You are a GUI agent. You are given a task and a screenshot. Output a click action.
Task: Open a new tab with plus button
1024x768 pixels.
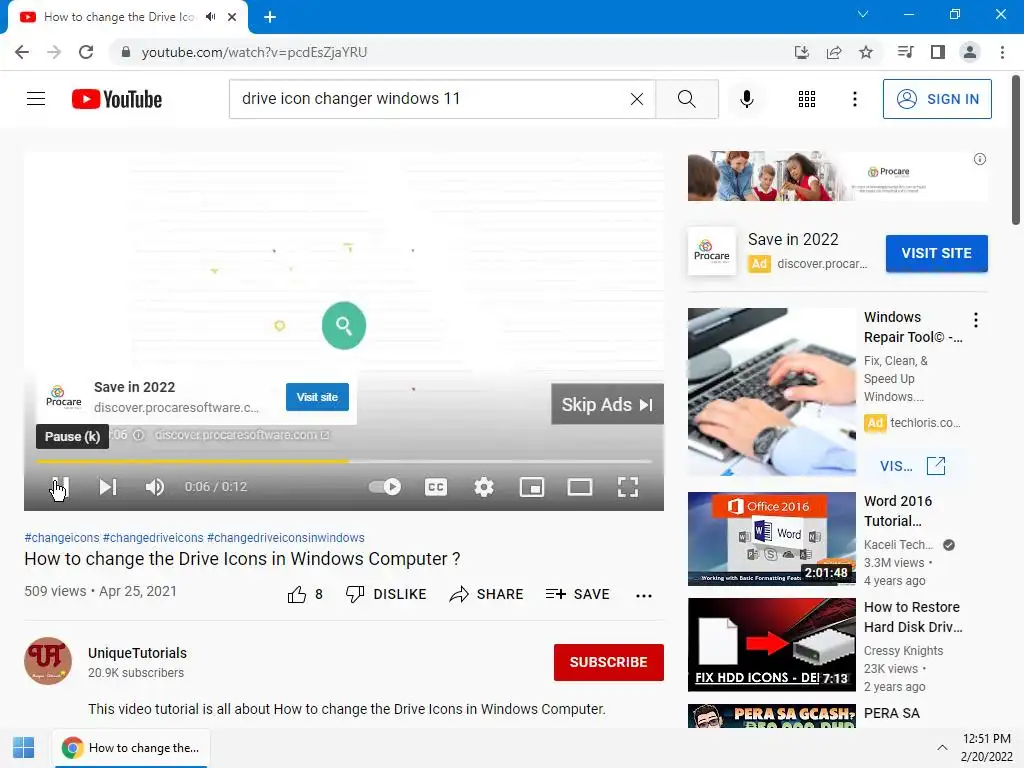270,17
